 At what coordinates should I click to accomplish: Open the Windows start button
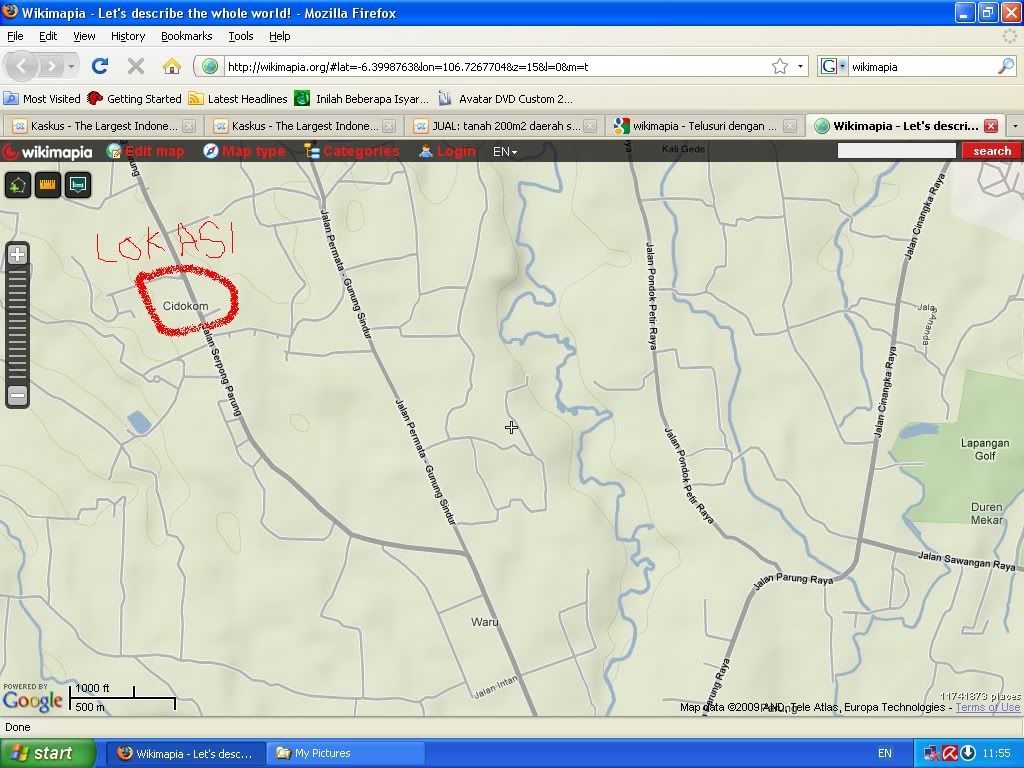pyautogui.click(x=47, y=753)
